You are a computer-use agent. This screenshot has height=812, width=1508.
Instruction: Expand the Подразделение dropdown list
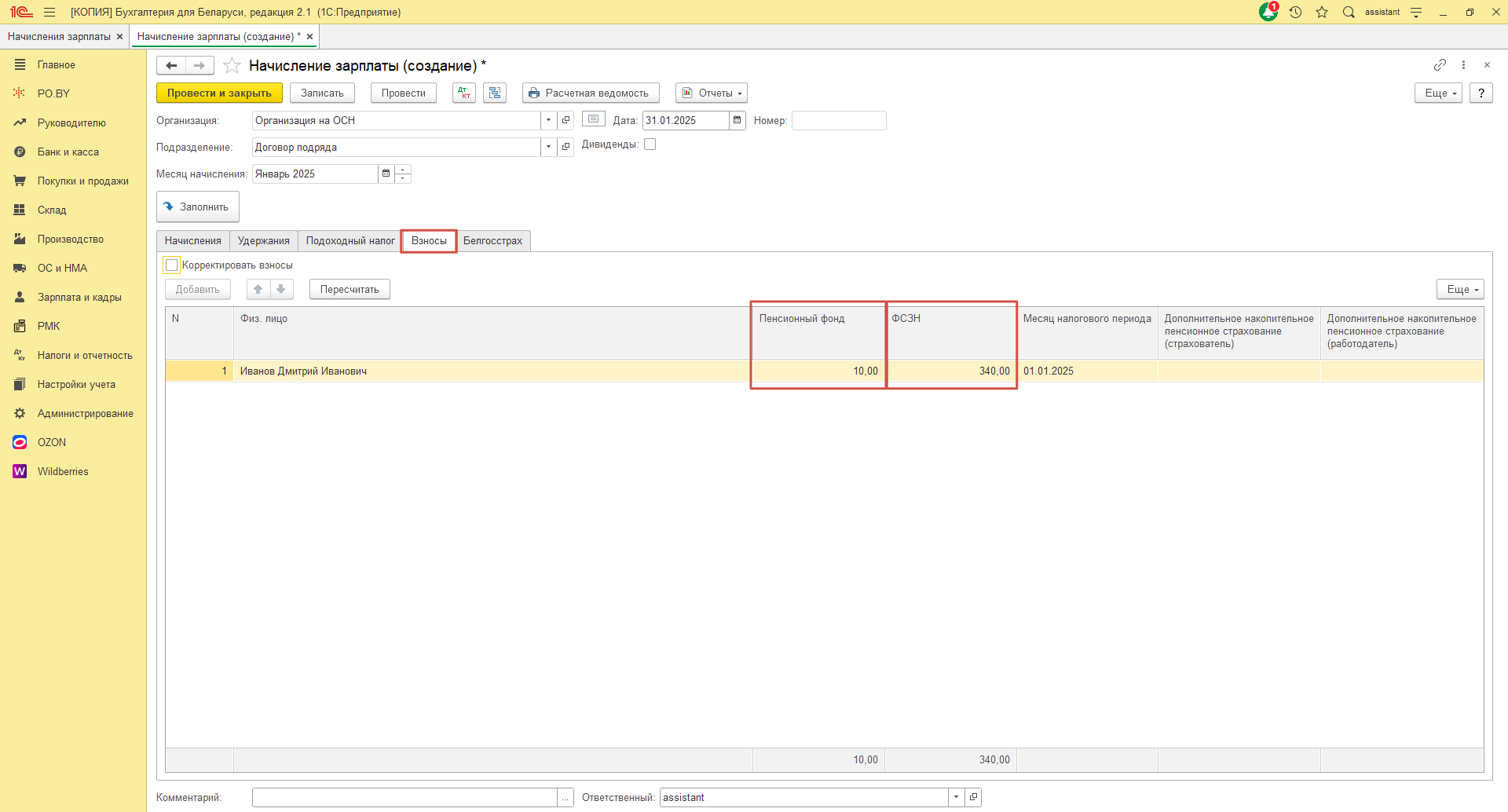click(548, 147)
